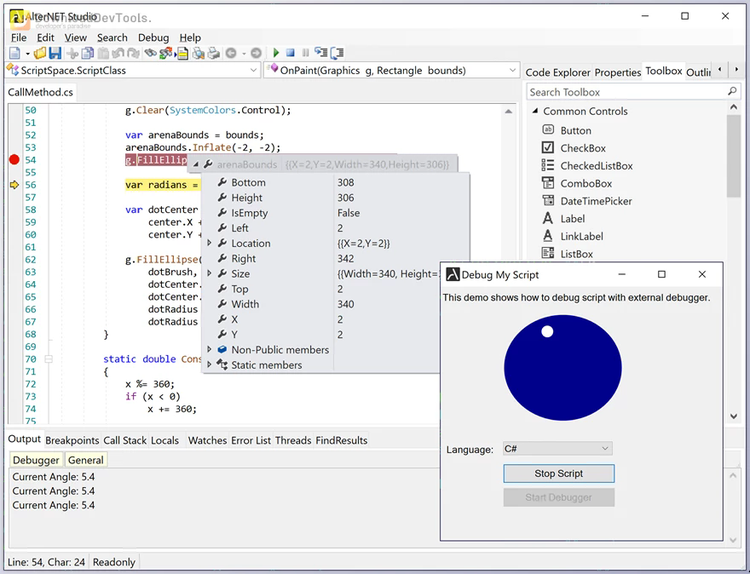Select the CheckedListBox toolbox item
The height and width of the screenshot is (574, 750).
596,166
